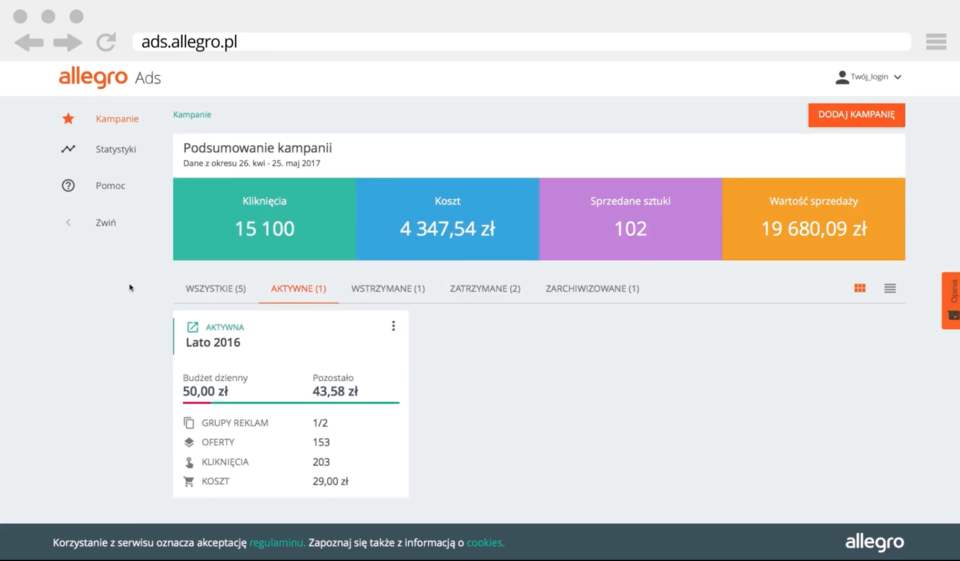The image size is (960, 561).
Task: Click the AKTYWNA status label
Action: [x=225, y=328]
